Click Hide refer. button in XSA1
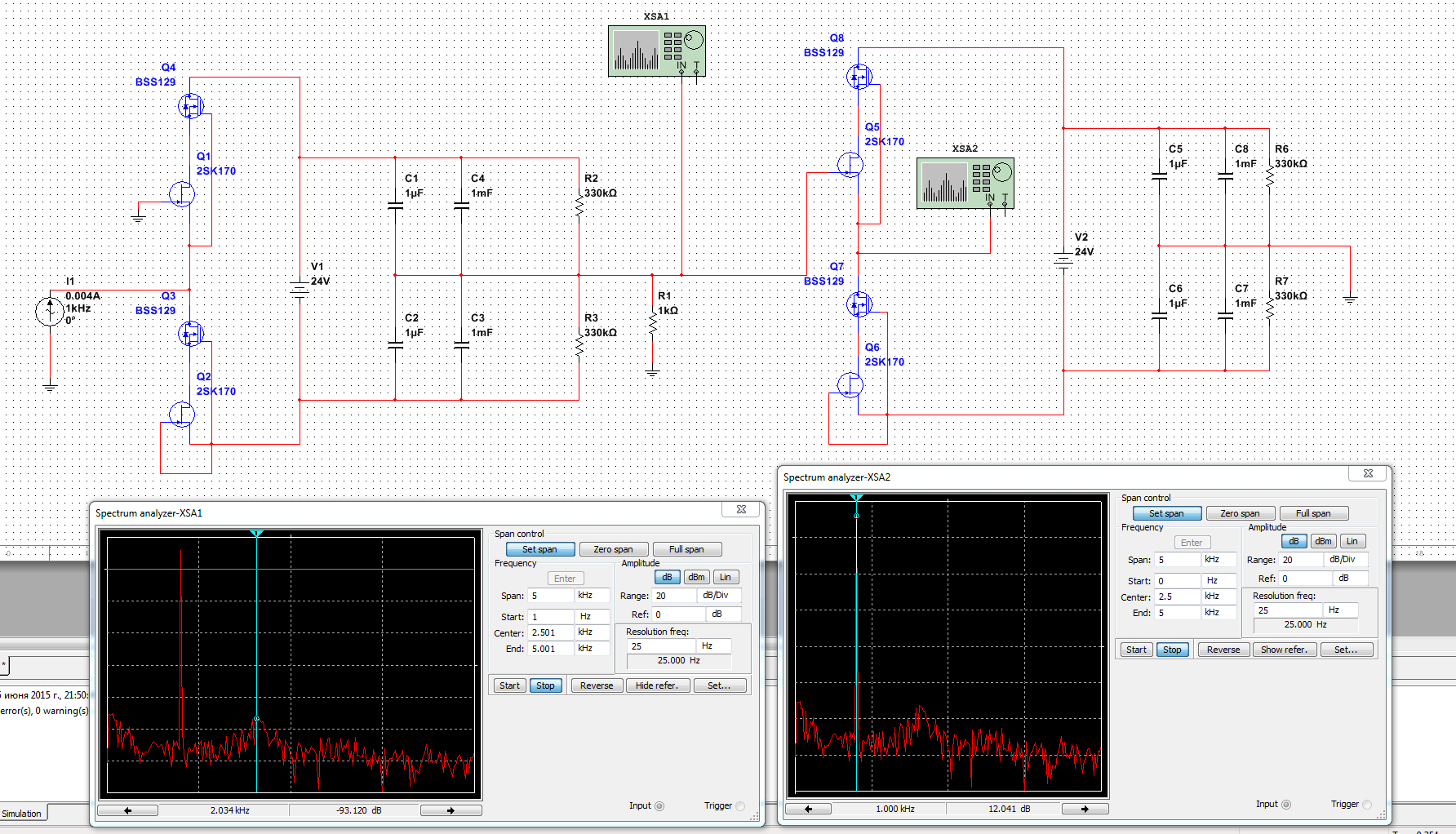 point(657,685)
